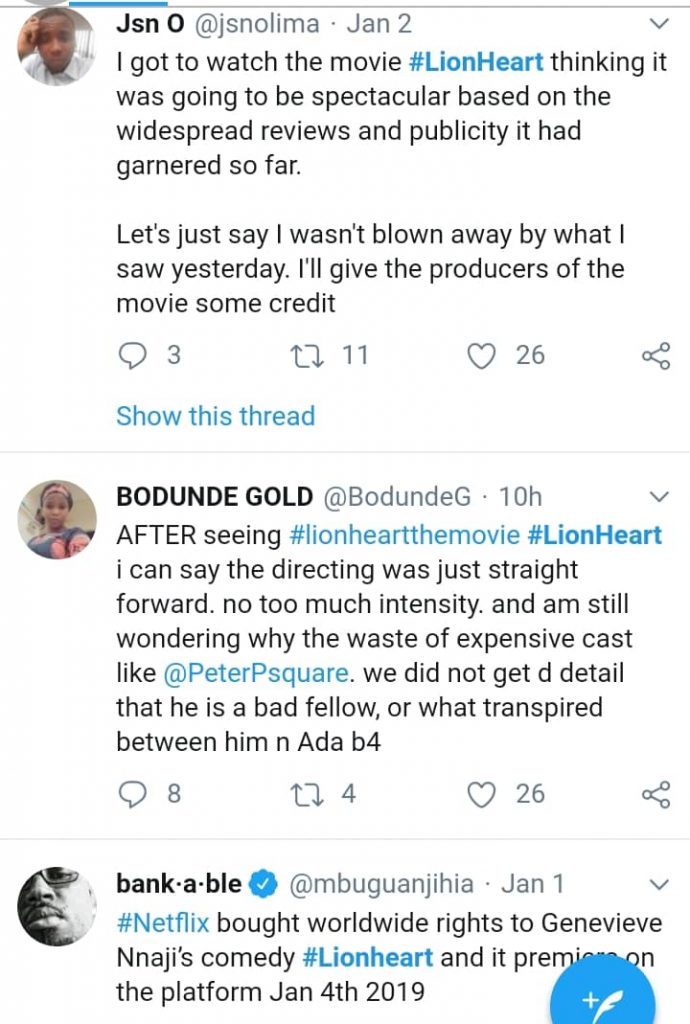Reply to Jsn O's LionHeart tweet
Image resolution: width=690 pixels, height=1024 pixels.
coord(133,355)
